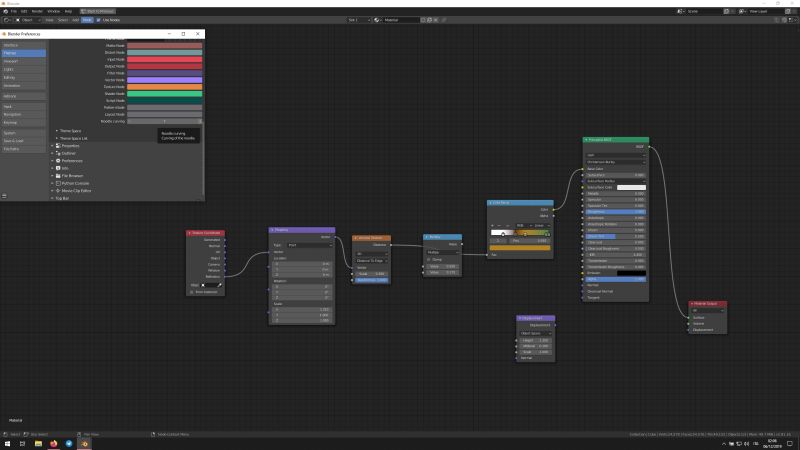This screenshot has width=800, height=450.
Task: Click the Windows Start button
Action: point(8,444)
